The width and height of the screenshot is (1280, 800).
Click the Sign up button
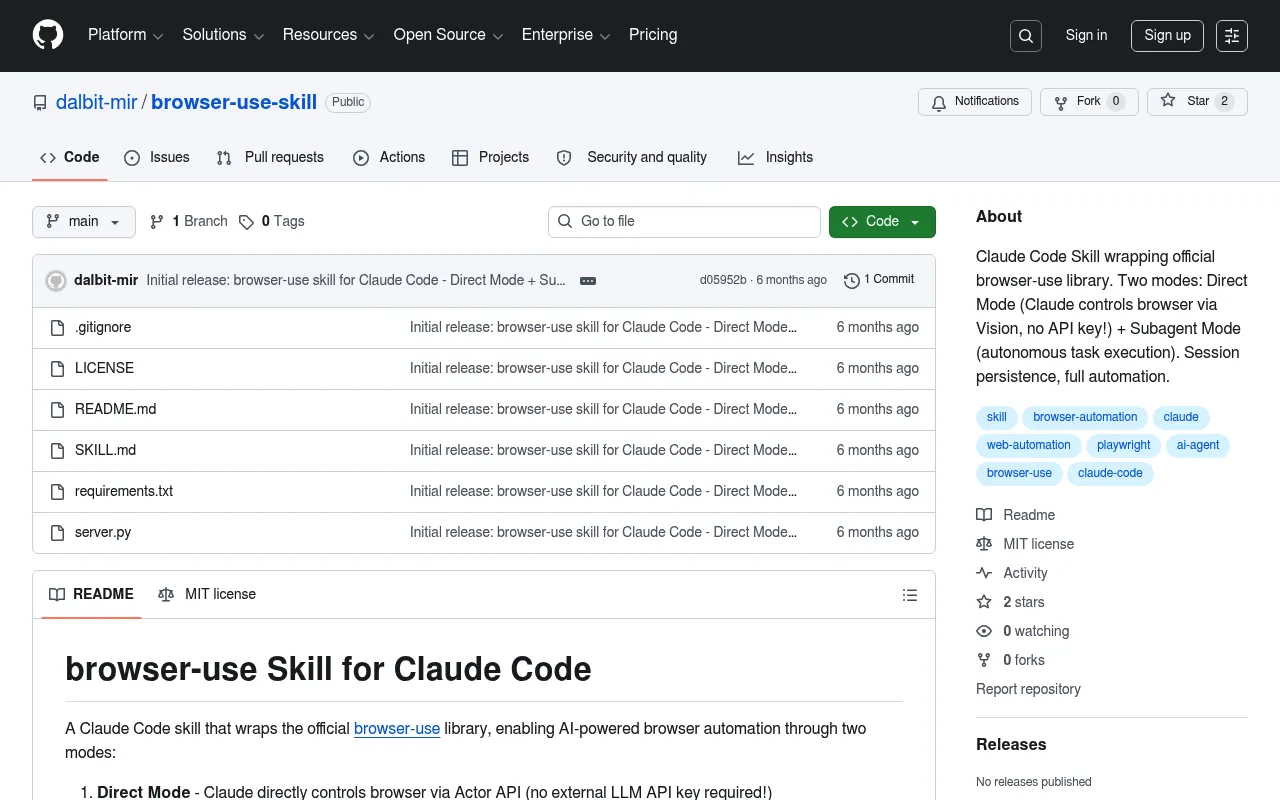(1167, 35)
